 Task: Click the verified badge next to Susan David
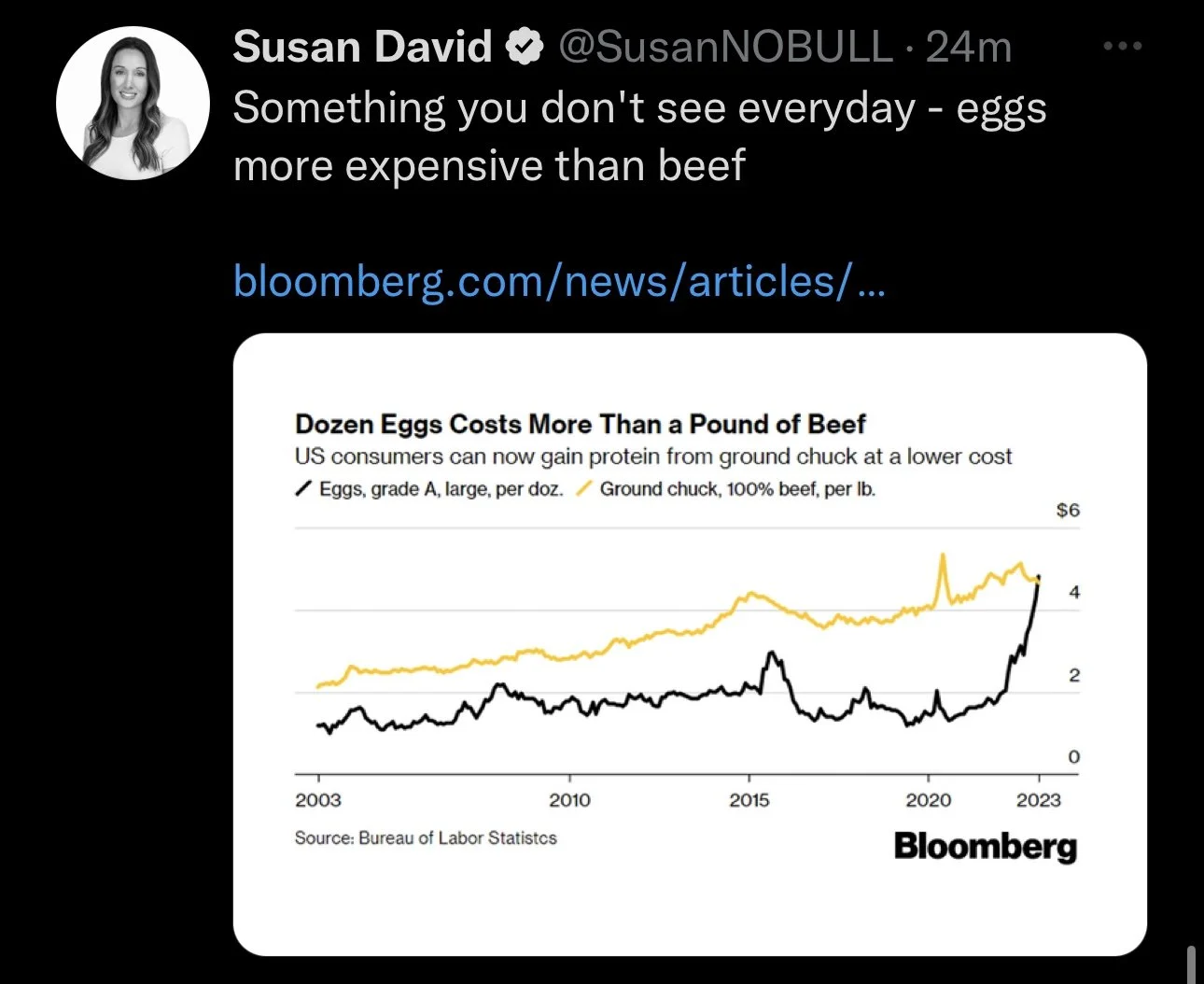coord(524,46)
